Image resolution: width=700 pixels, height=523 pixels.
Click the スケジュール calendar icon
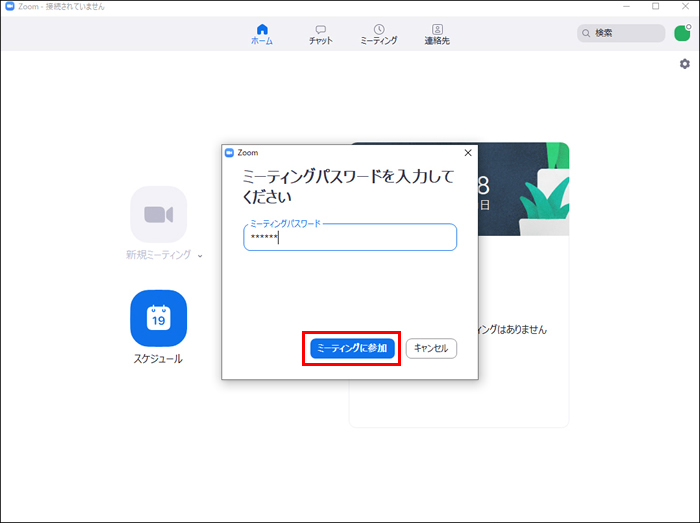click(x=158, y=318)
